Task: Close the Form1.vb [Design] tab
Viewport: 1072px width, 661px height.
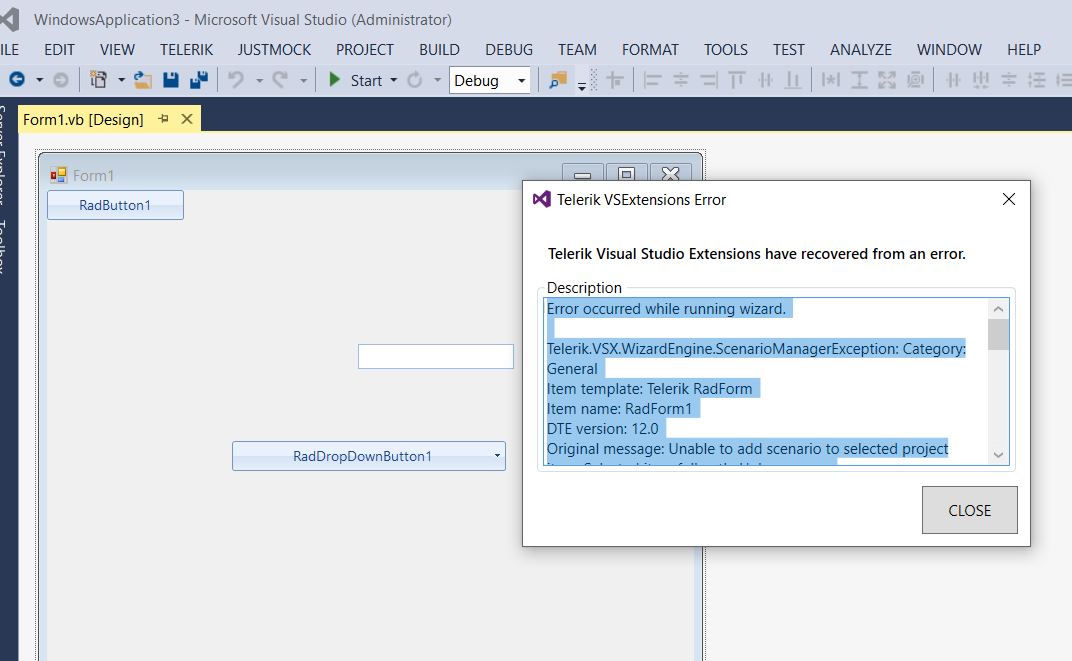Action: (187, 119)
